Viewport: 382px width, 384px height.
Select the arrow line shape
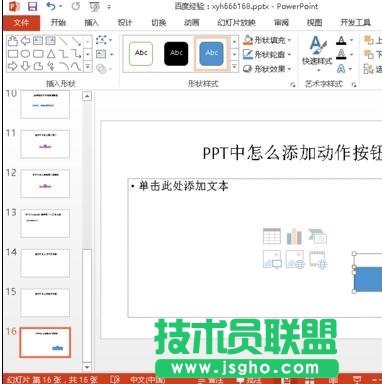click(76, 41)
